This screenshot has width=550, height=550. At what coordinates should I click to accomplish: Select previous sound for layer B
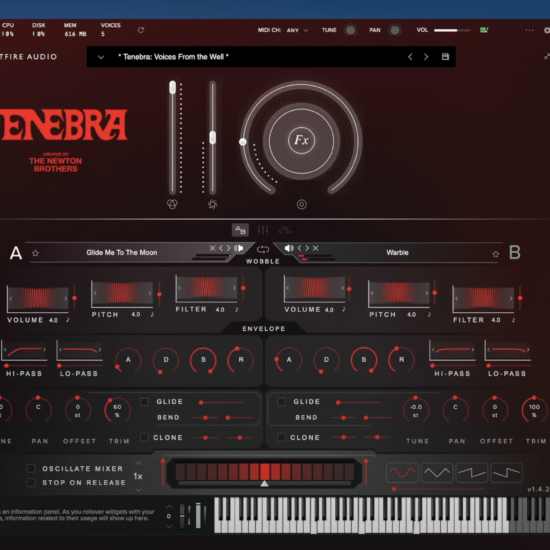[300, 248]
